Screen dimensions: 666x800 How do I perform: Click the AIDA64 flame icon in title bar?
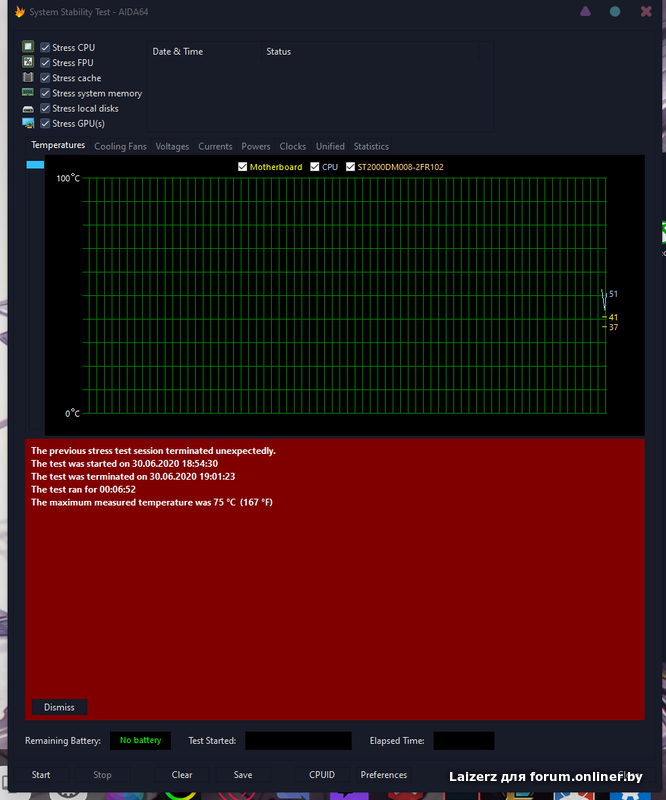pyautogui.click(x=19, y=12)
